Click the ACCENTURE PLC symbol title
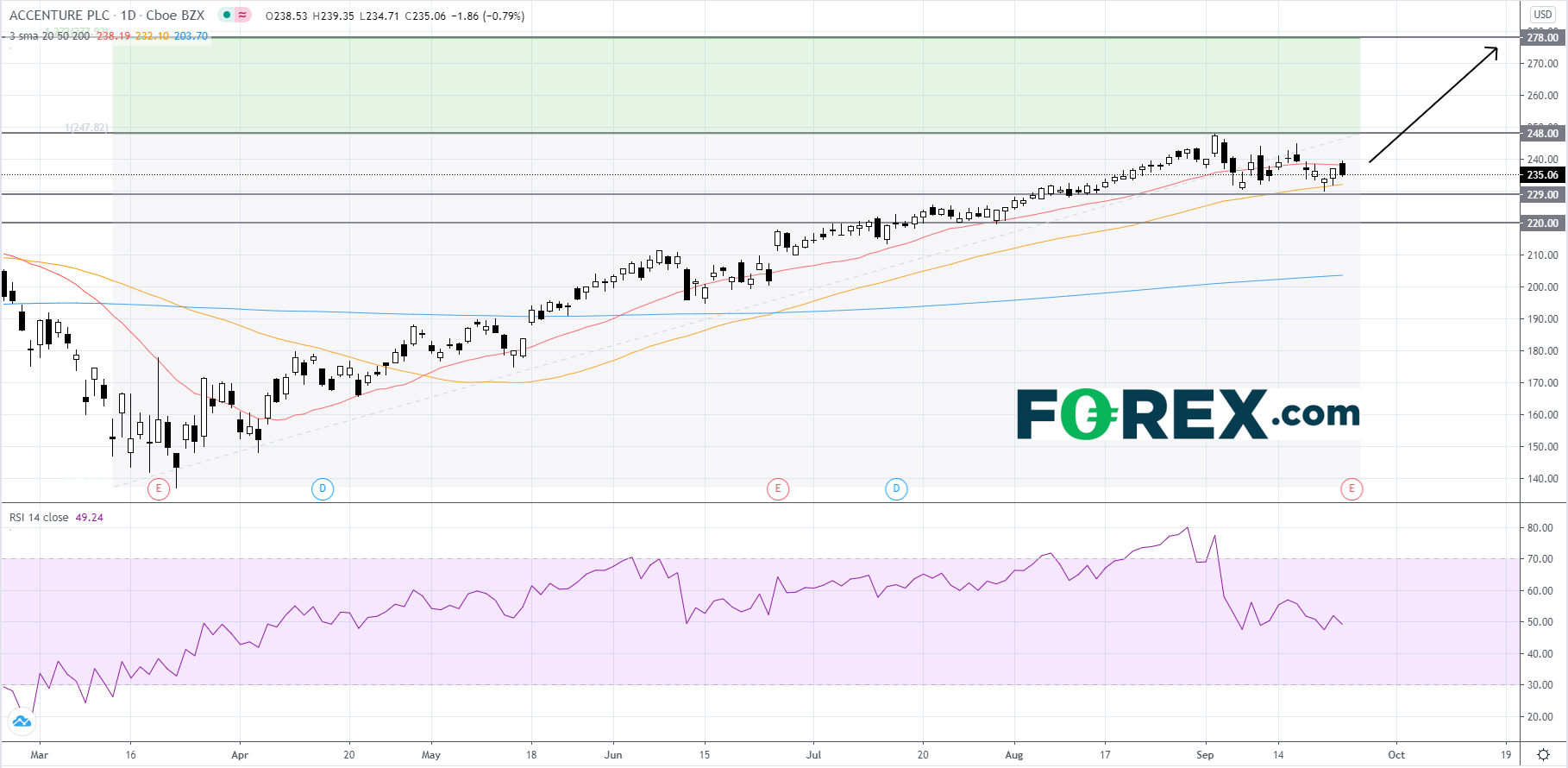1568x768 pixels. pyautogui.click(x=60, y=16)
